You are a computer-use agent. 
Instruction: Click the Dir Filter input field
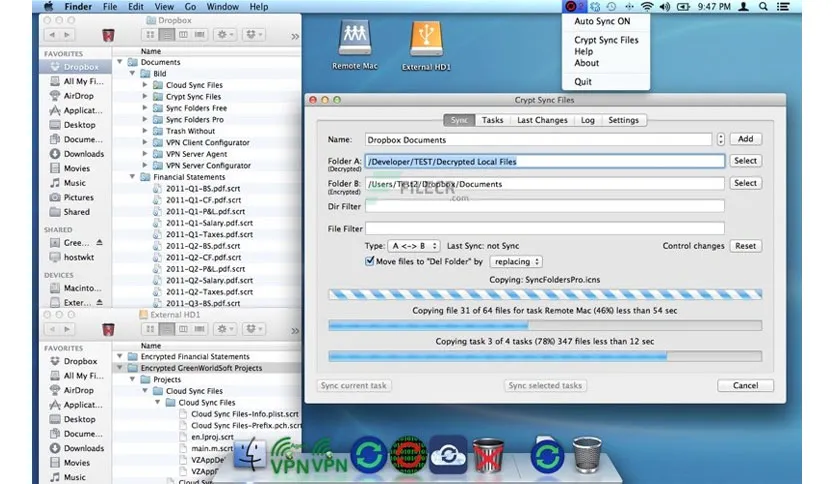544,206
